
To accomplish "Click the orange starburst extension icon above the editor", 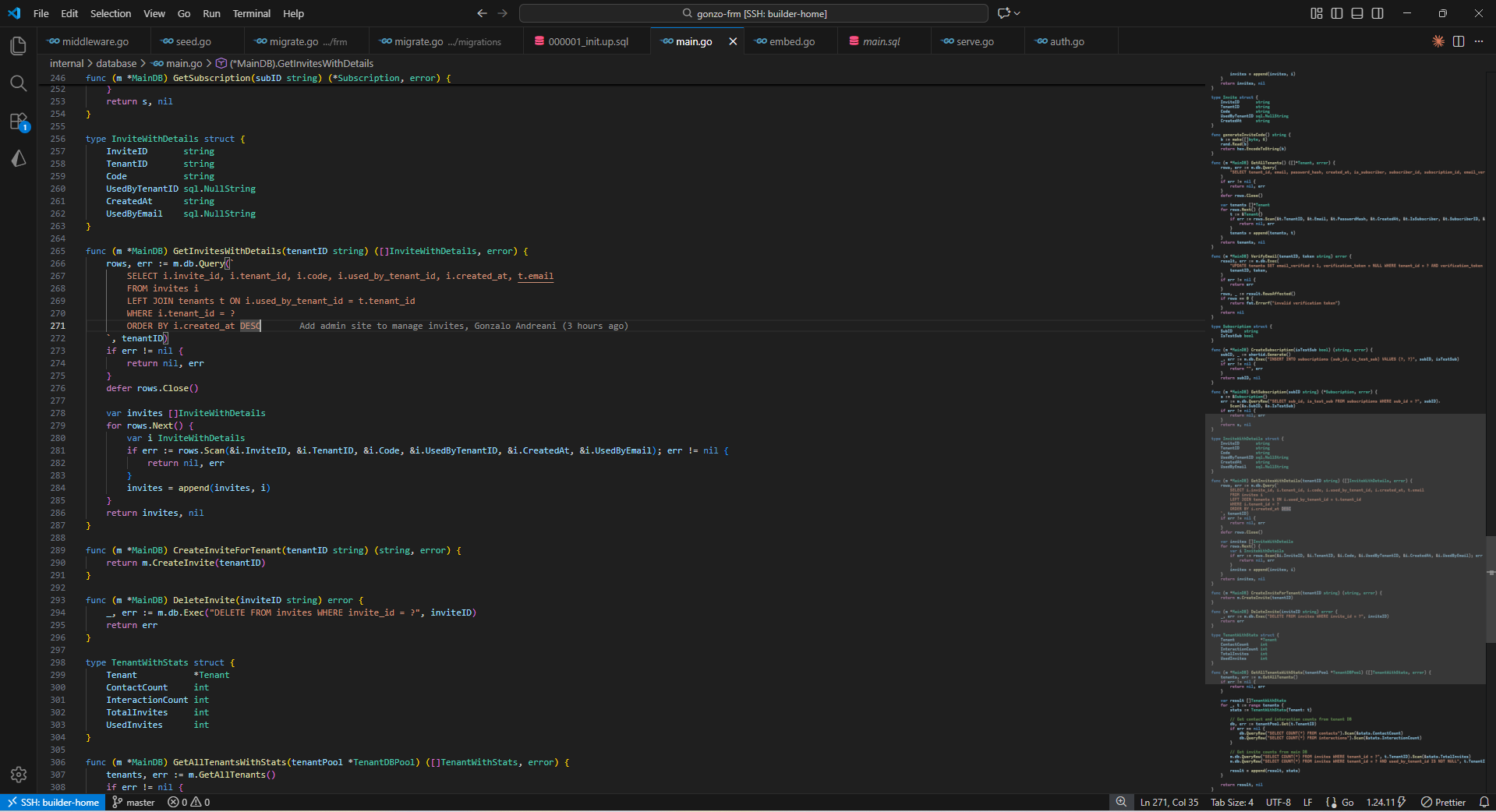I will click(x=1438, y=41).
